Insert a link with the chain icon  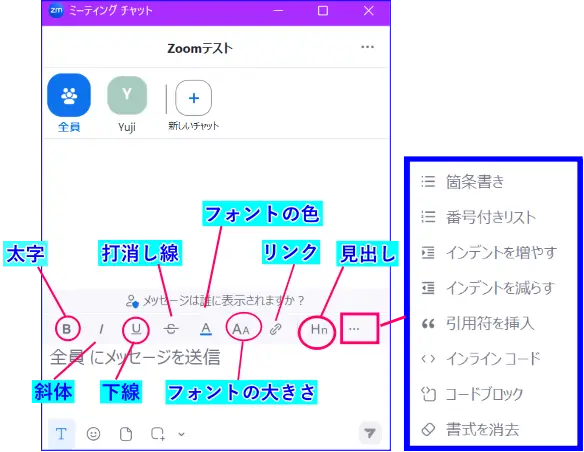[275, 329]
